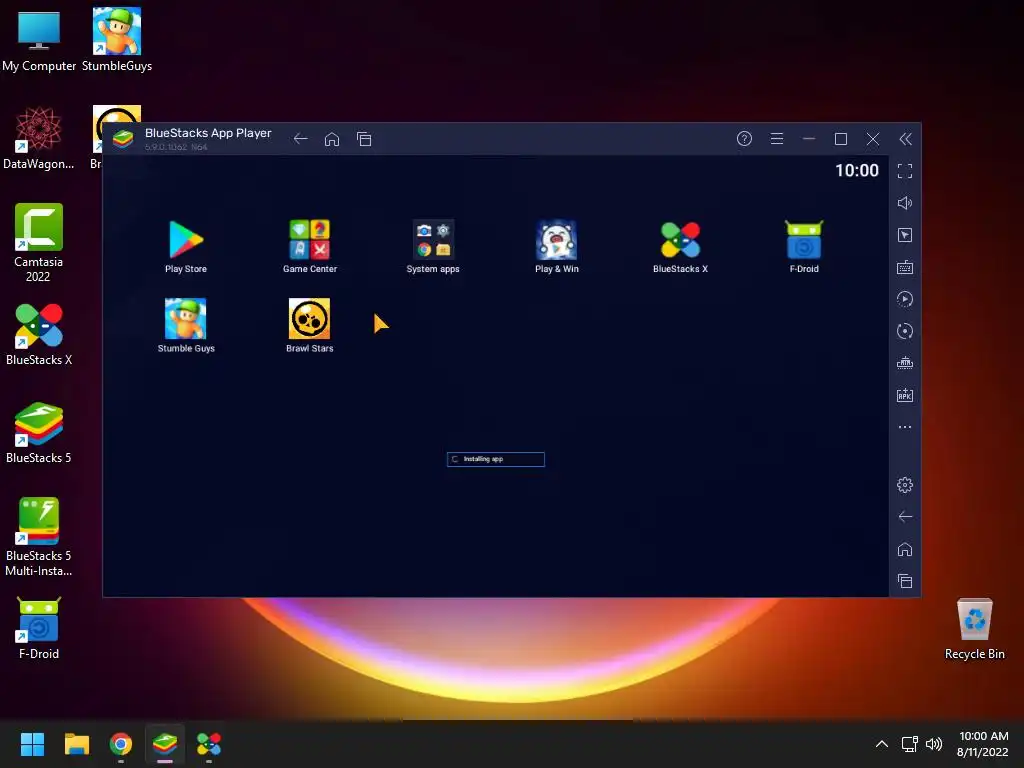The image size is (1024, 768).
Task: Select the StumbleGuys desktop shortcut
Action: click(x=117, y=40)
